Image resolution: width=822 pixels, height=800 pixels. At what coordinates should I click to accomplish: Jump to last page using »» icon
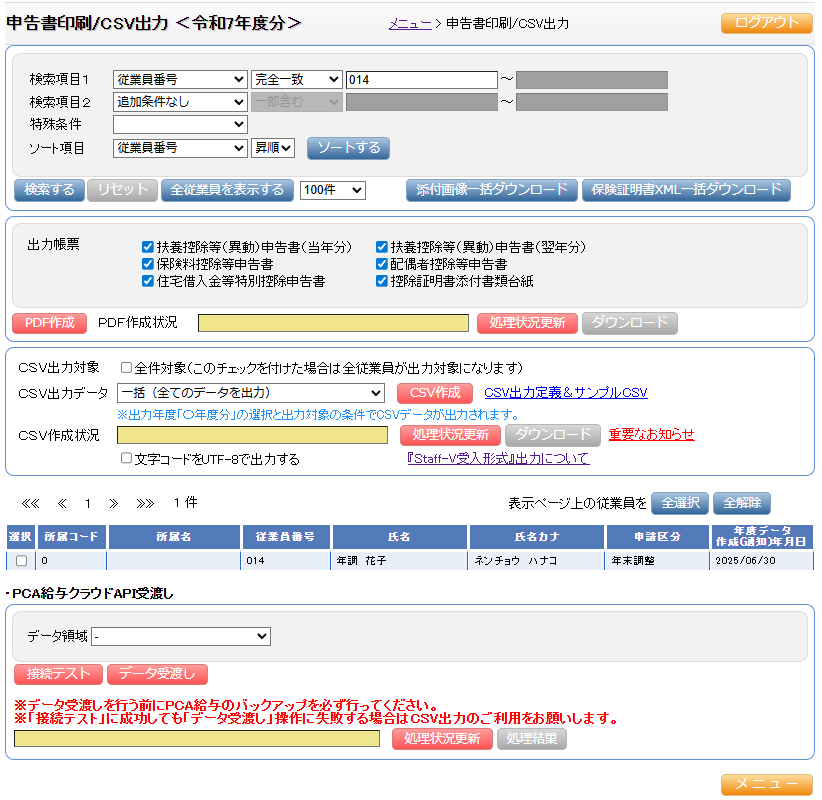click(145, 503)
